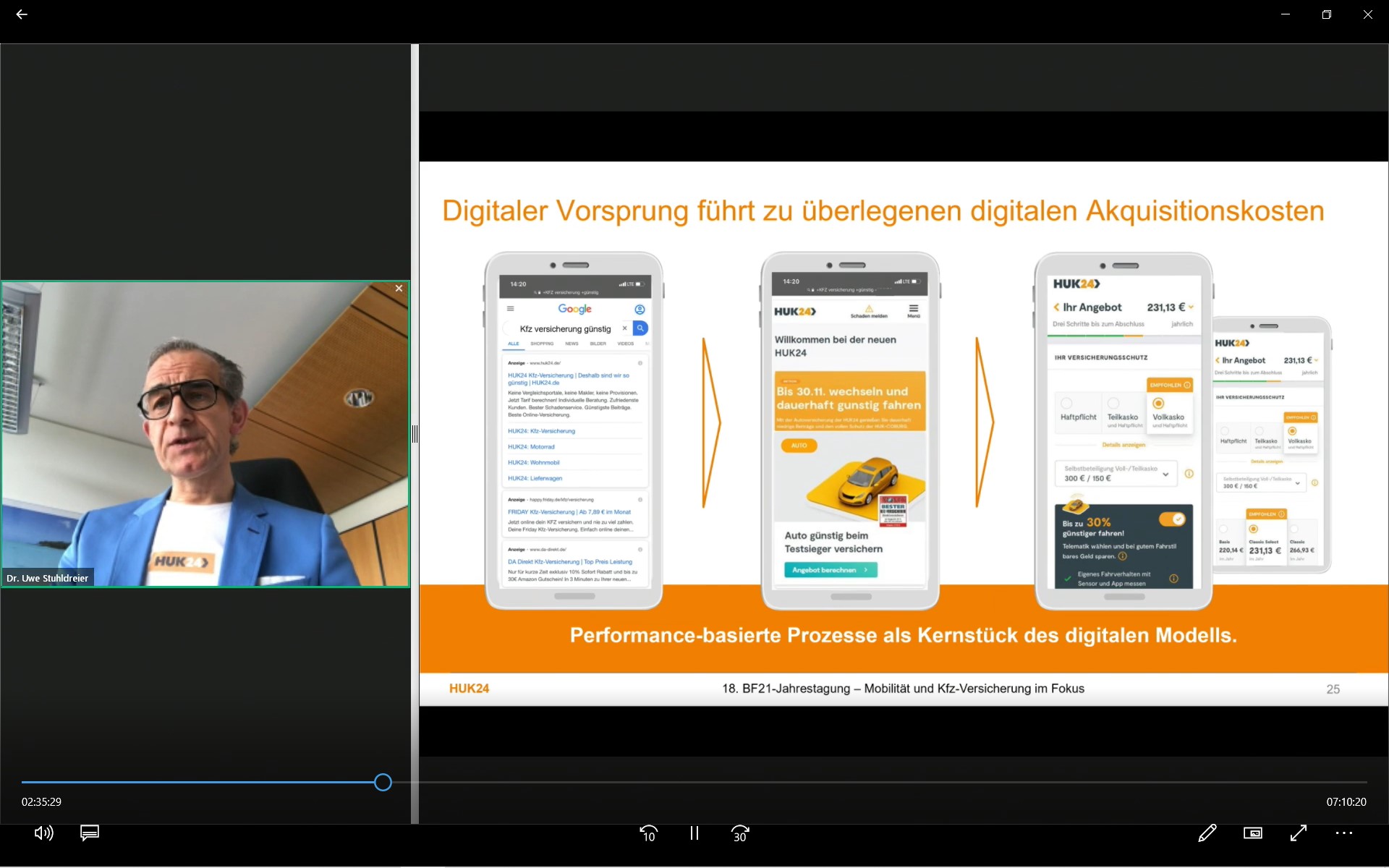Pause the video playback
Image resolution: width=1389 pixels, height=868 pixels.
(694, 833)
